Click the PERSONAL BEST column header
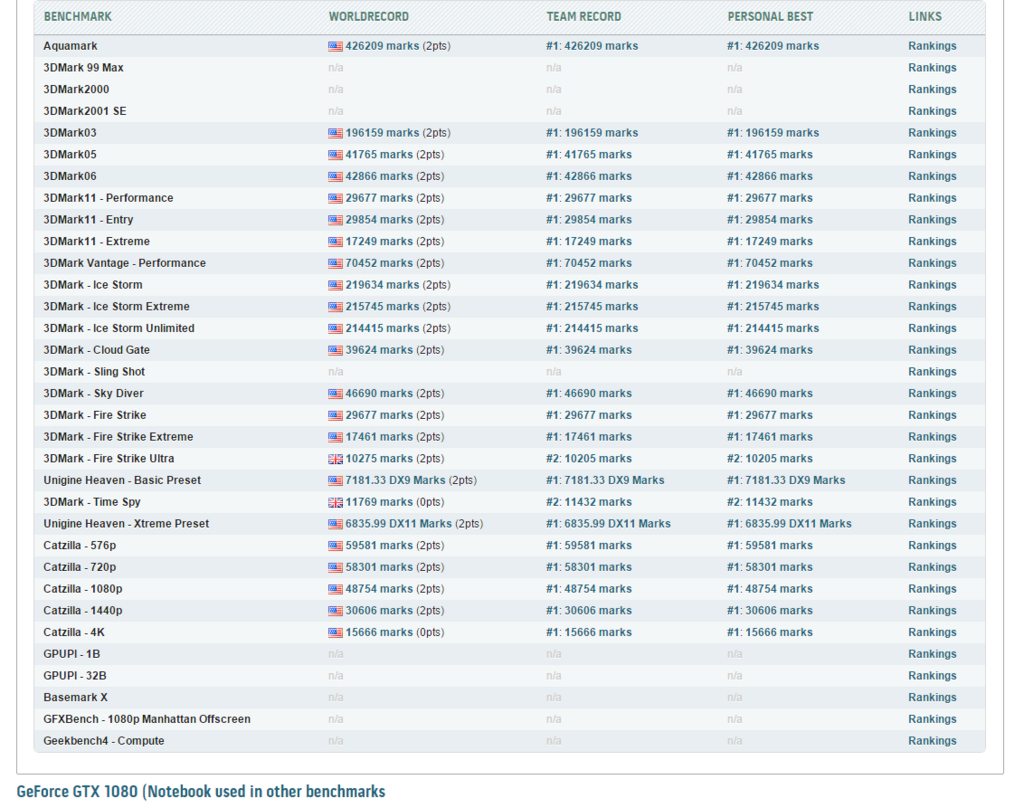 [770, 17]
